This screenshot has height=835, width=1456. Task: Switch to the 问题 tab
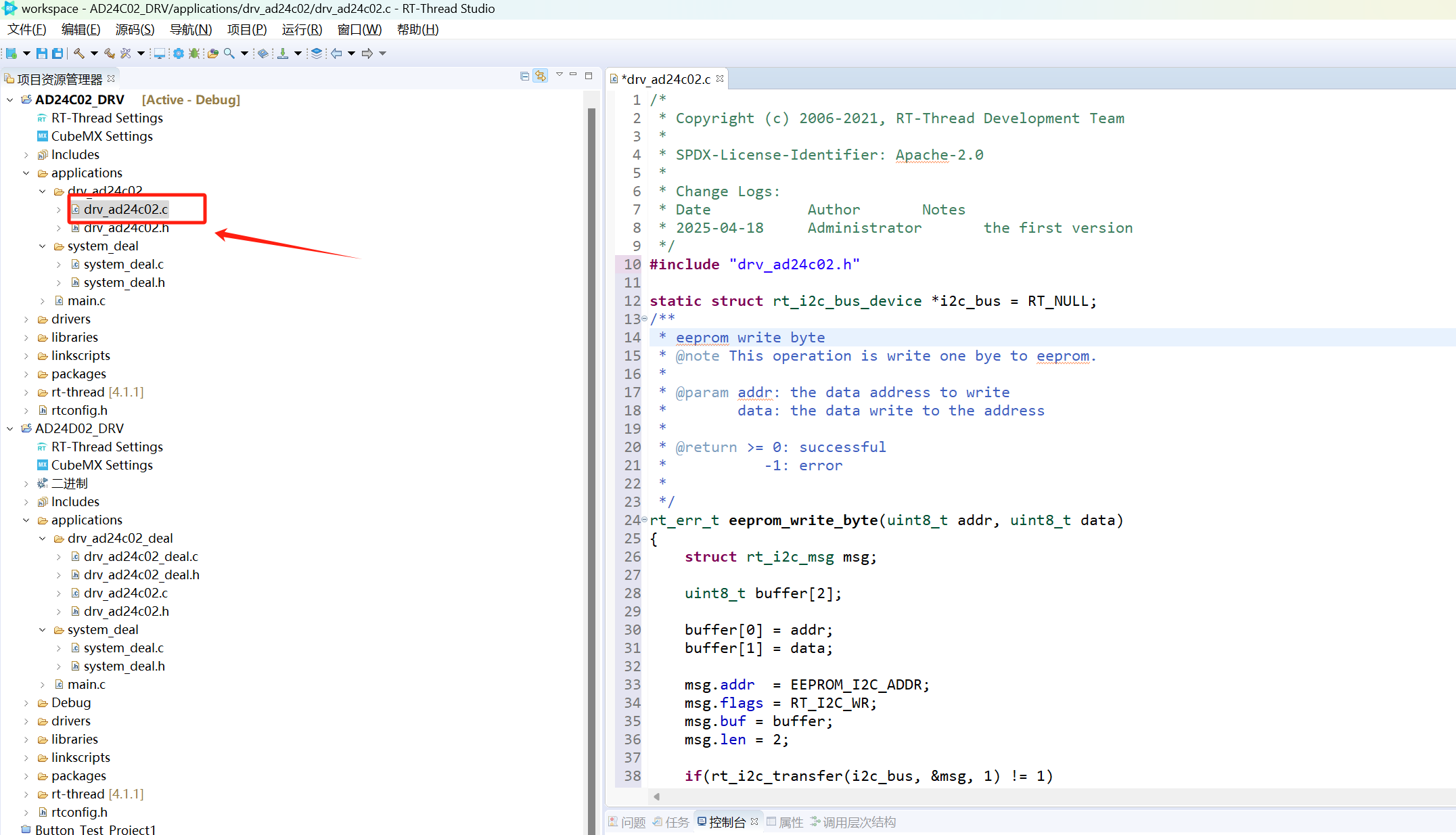[627, 822]
